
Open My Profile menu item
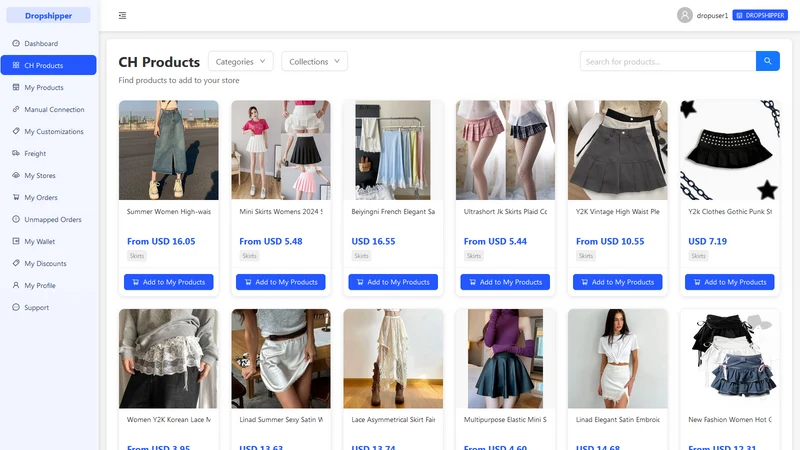coord(48,285)
